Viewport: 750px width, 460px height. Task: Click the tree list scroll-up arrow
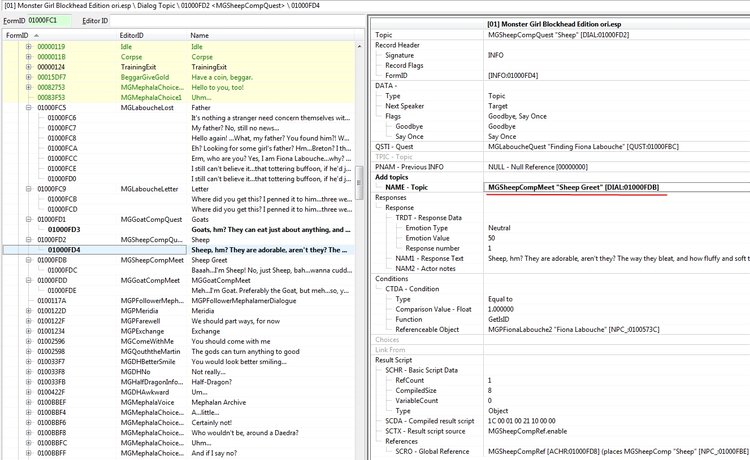[x=359, y=46]
